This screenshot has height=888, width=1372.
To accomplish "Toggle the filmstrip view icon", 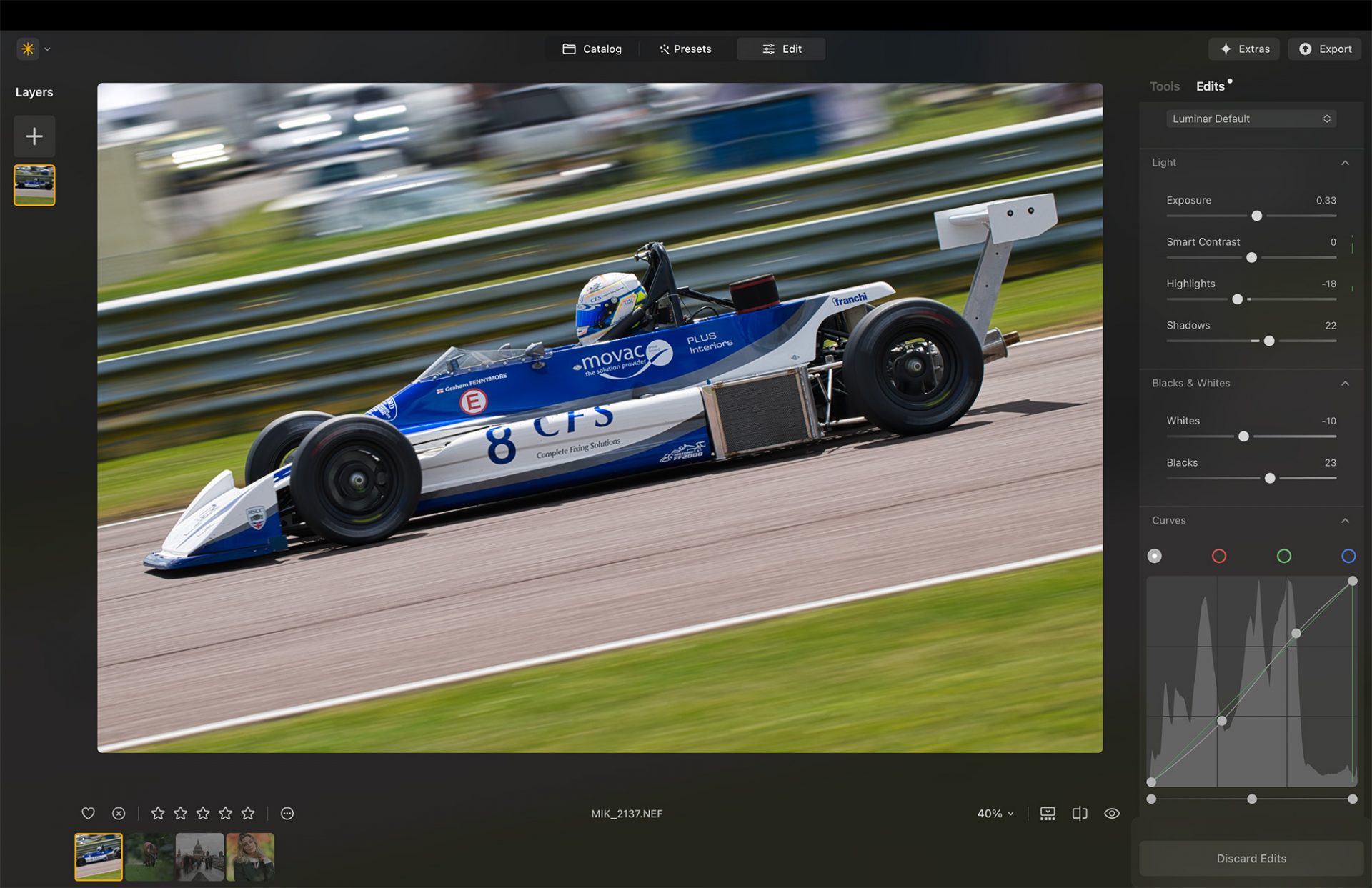I will (1048, 813).
